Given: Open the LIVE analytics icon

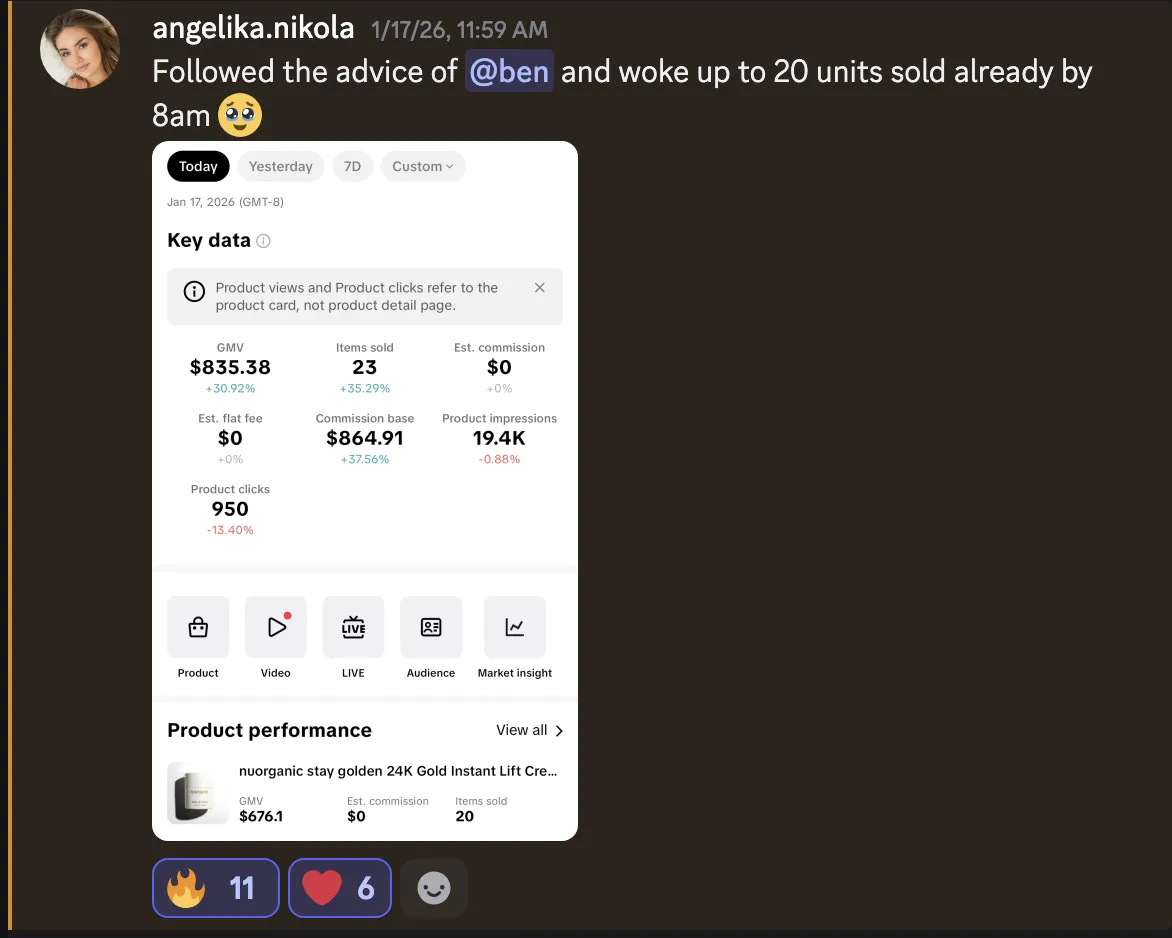Looking at the screenshot, I should (354, 627).
